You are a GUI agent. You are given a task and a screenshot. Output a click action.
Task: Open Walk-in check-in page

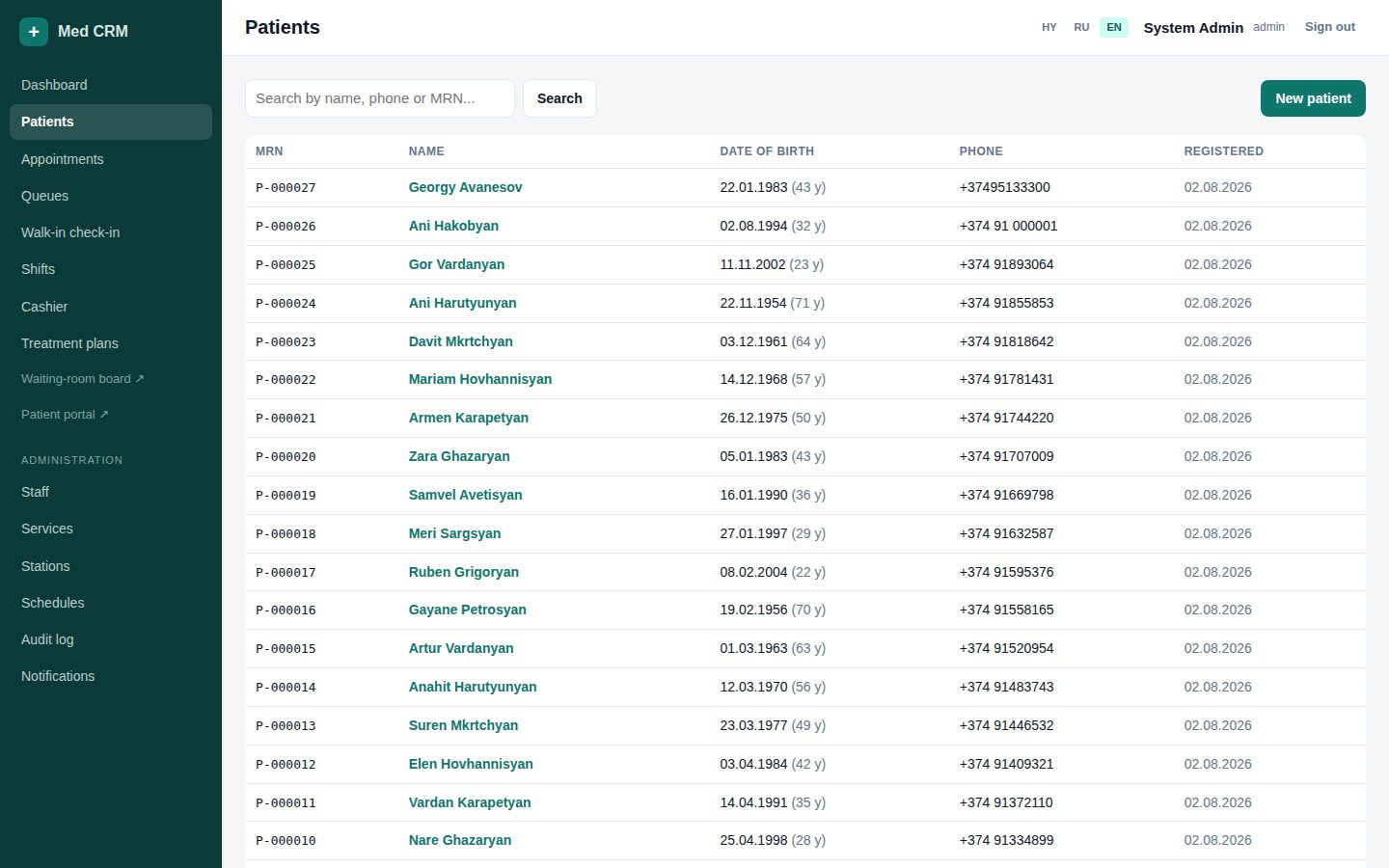(x=111, y=232)
